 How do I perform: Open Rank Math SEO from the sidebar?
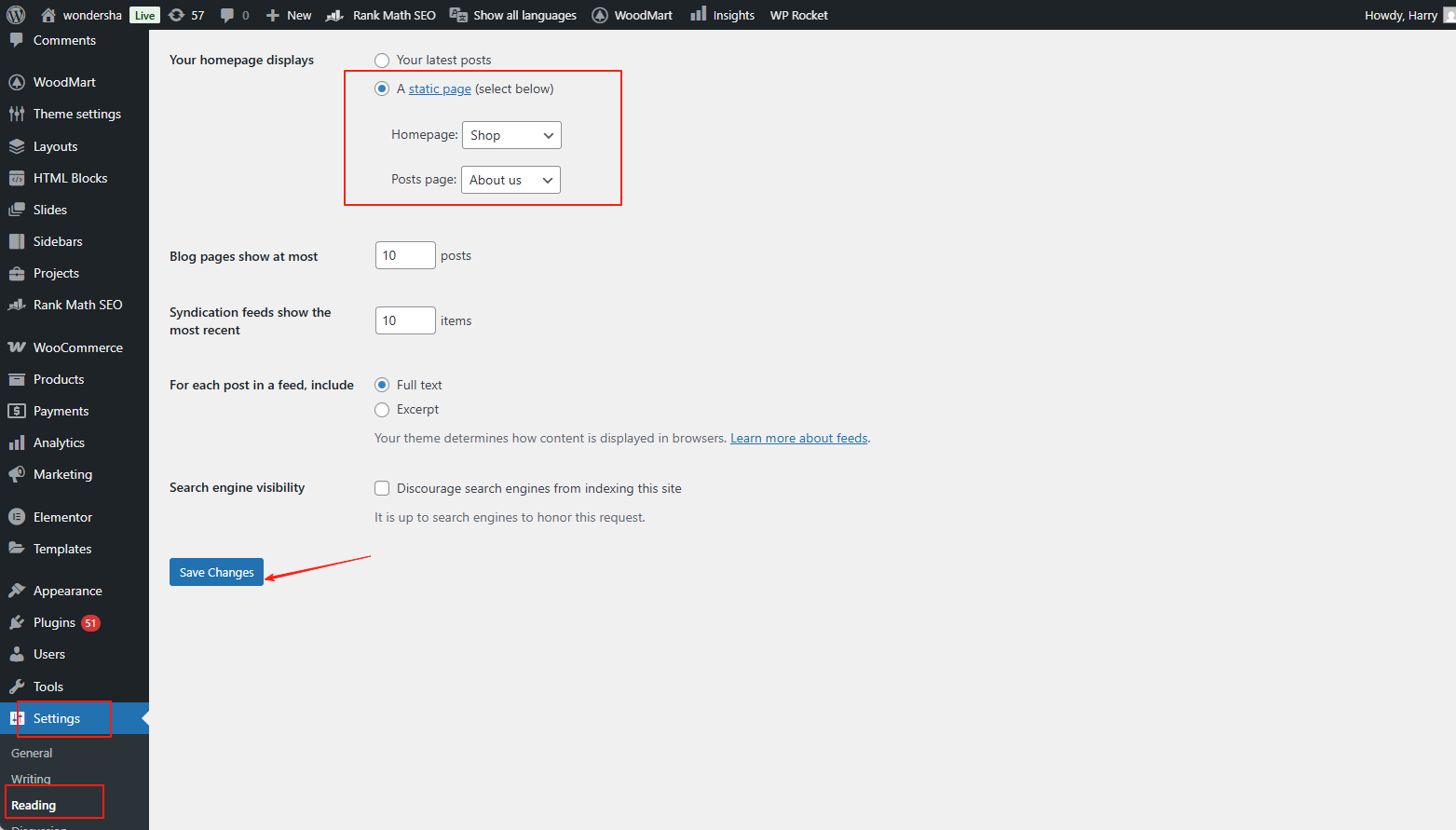[x=77, y=304]
